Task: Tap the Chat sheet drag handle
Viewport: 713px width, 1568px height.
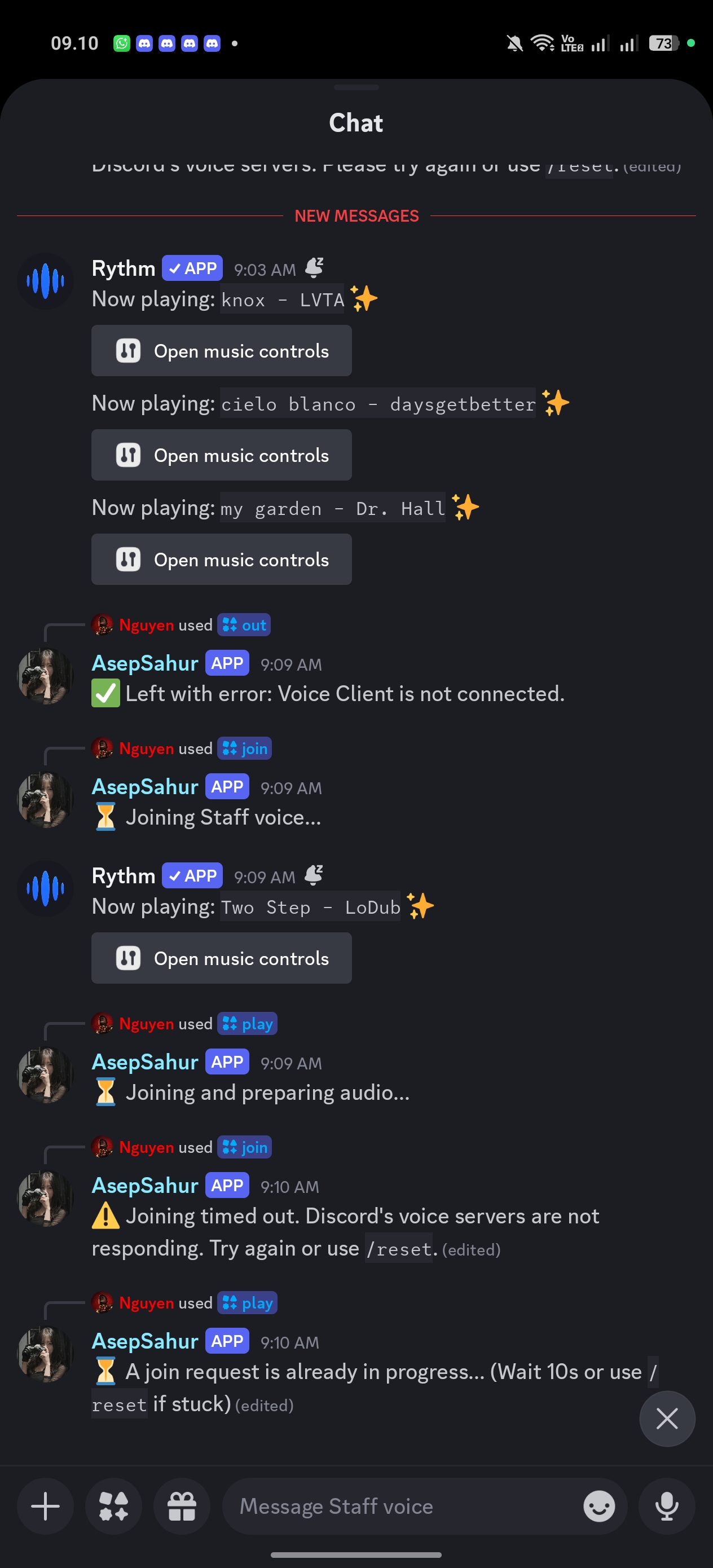Action: (x=356, y=87)
